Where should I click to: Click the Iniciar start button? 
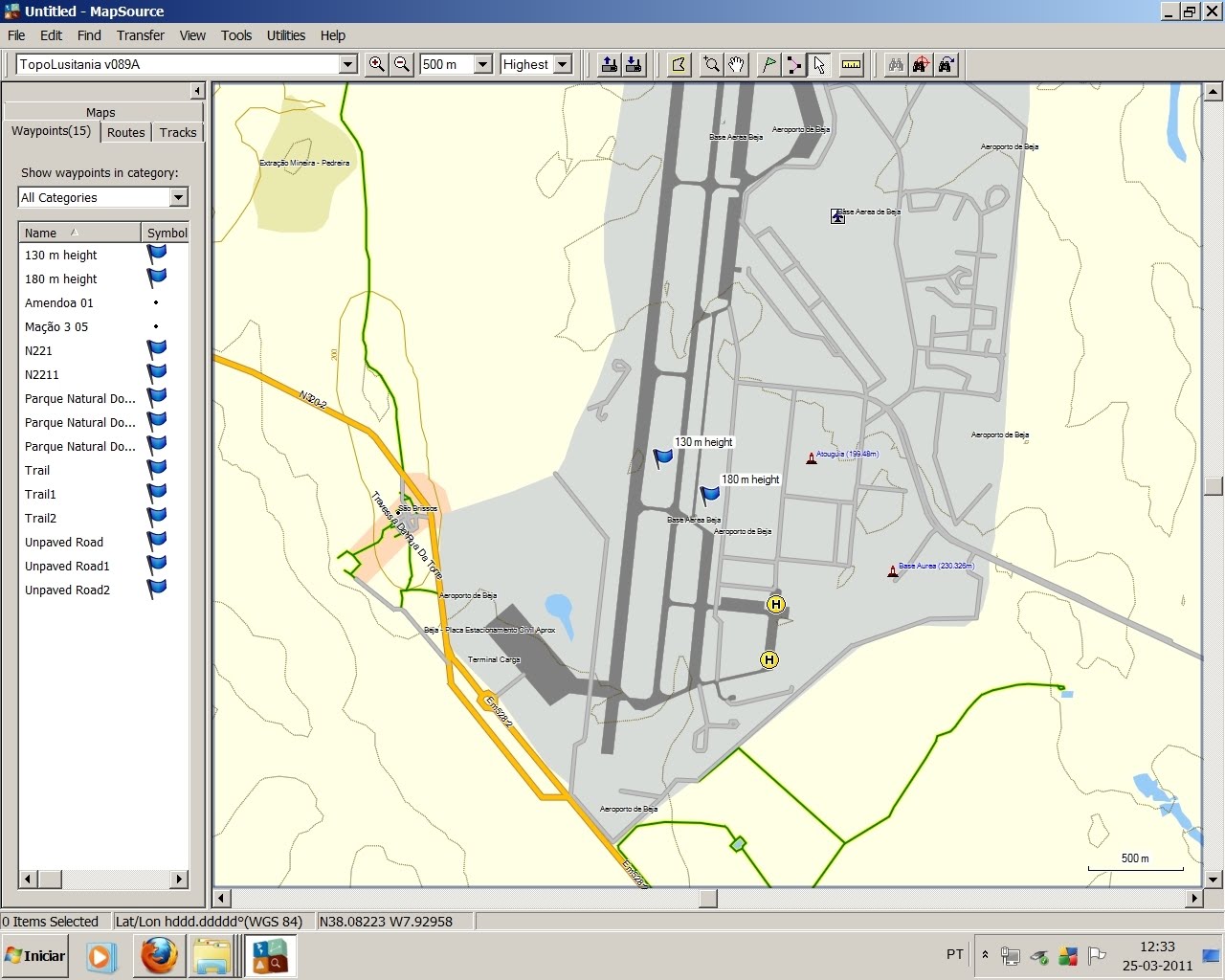click(x=35, y=955)
